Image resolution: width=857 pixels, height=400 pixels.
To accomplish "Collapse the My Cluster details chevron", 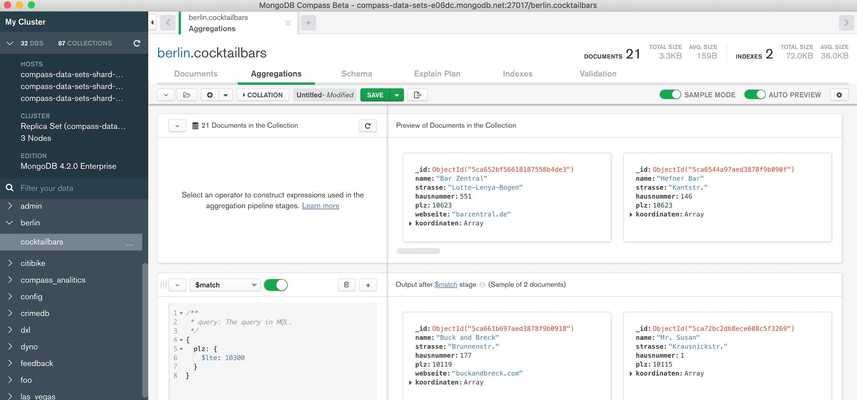I will point(10,44).
